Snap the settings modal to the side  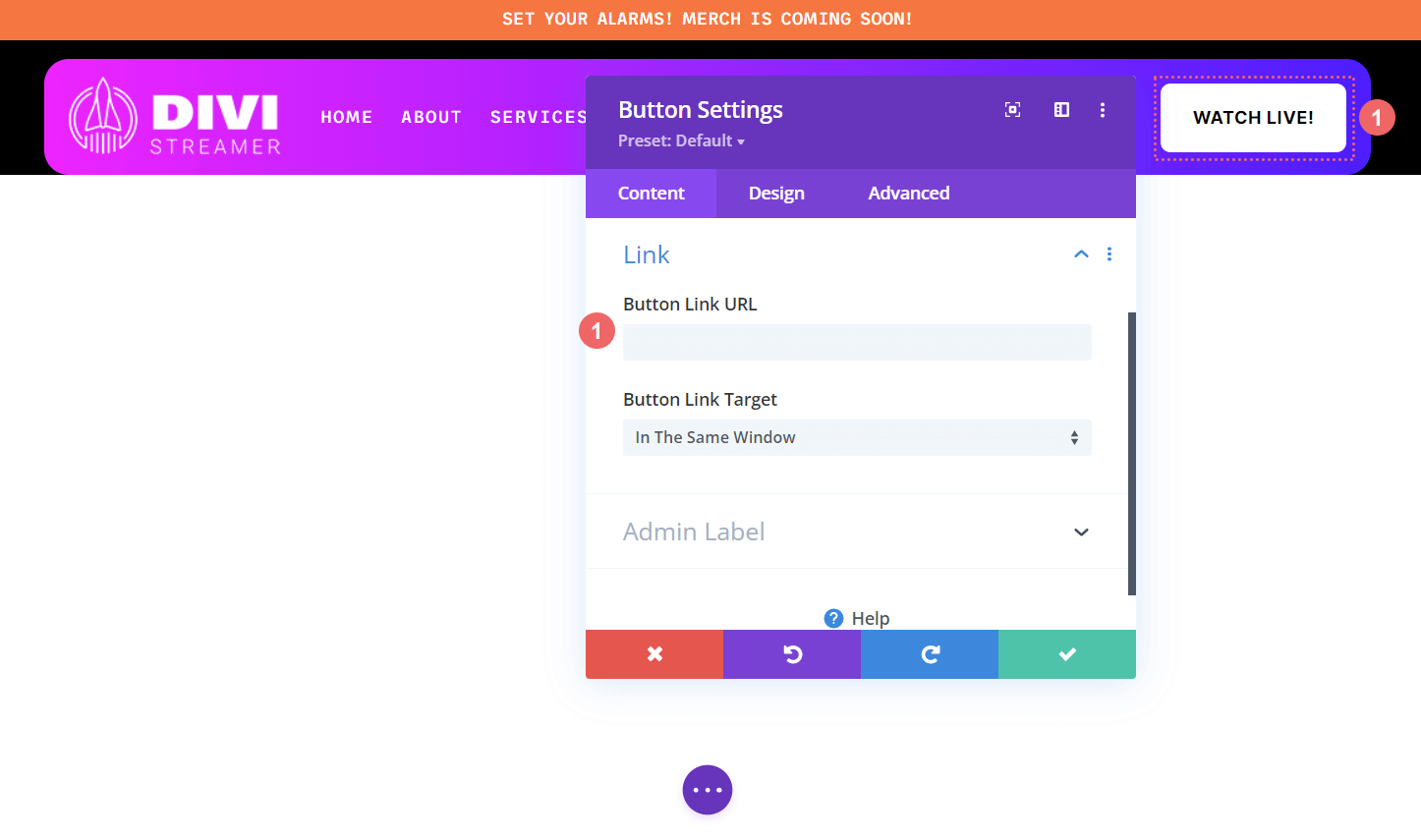1061,110
